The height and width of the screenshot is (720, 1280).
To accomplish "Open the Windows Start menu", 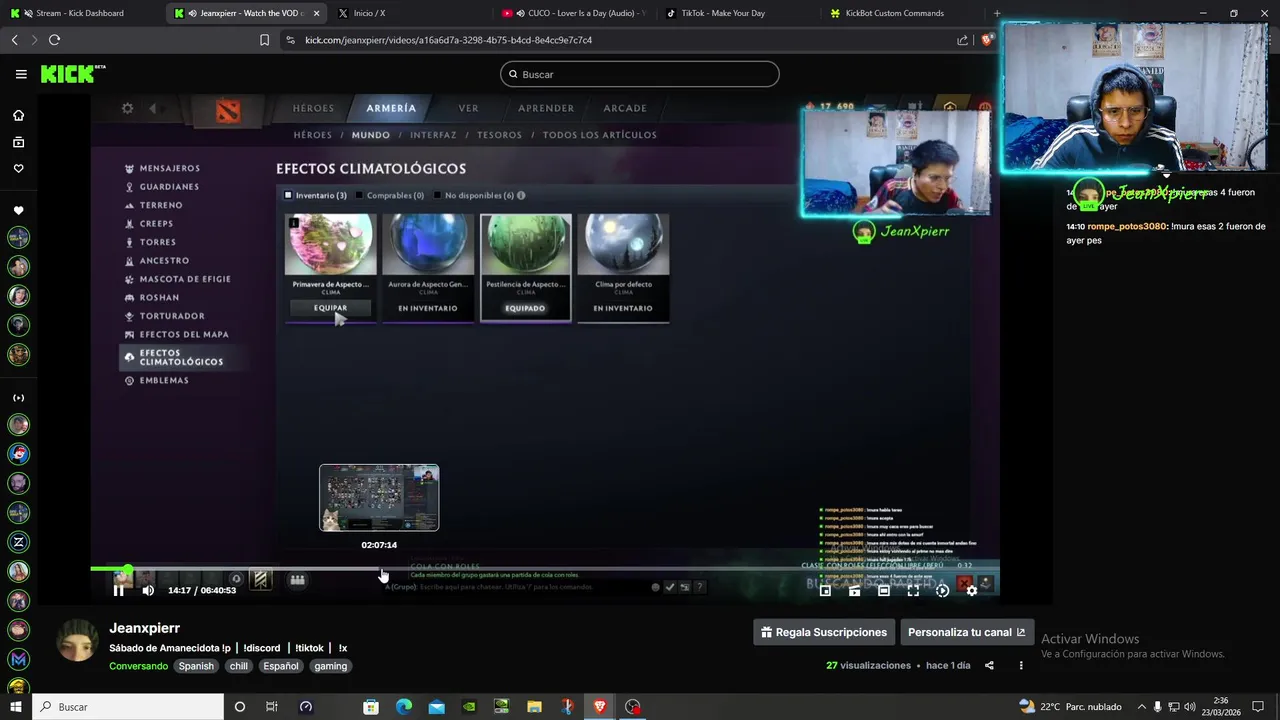I will 15,706.
